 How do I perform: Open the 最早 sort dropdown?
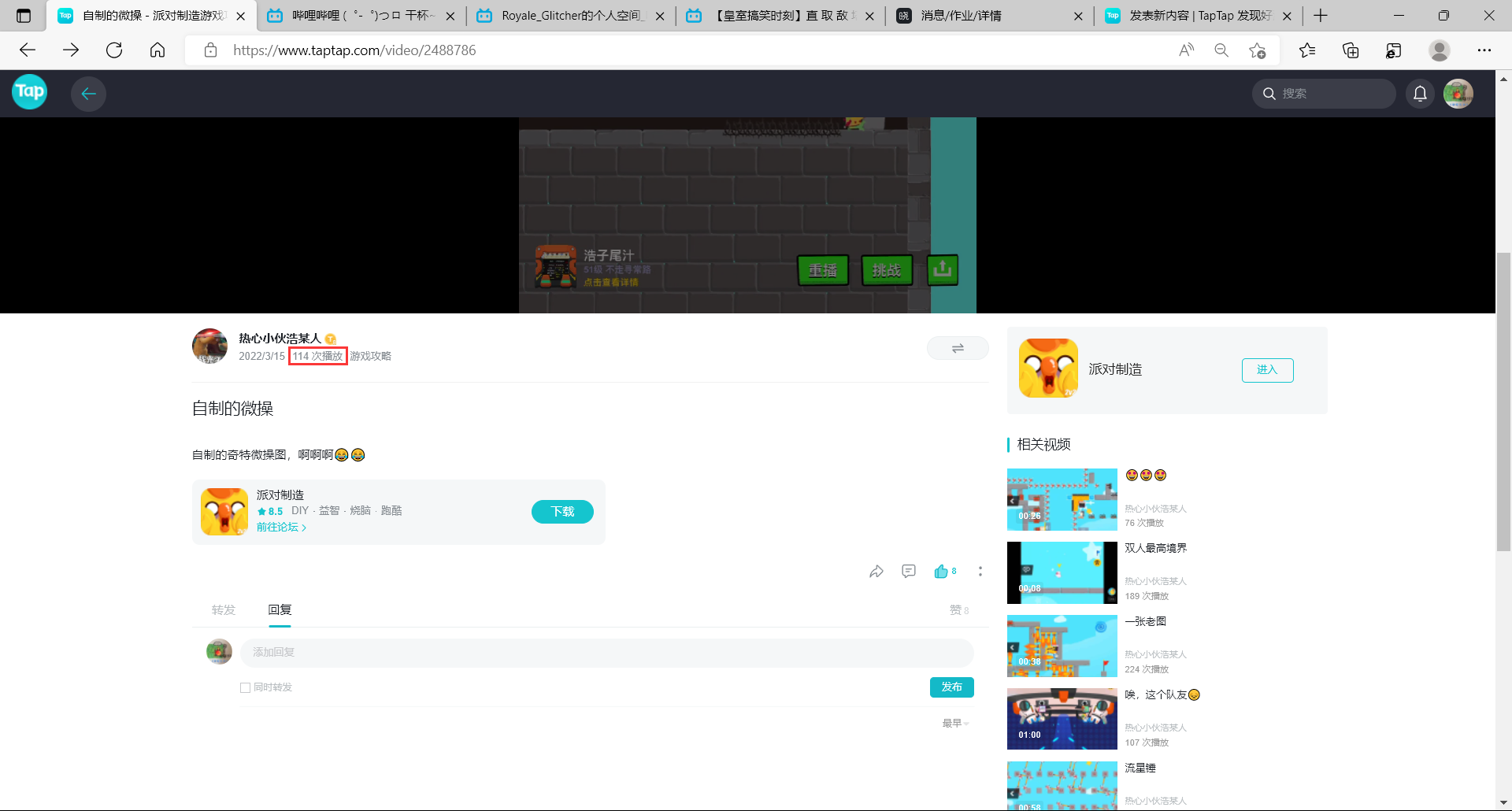tap(955, 724)
